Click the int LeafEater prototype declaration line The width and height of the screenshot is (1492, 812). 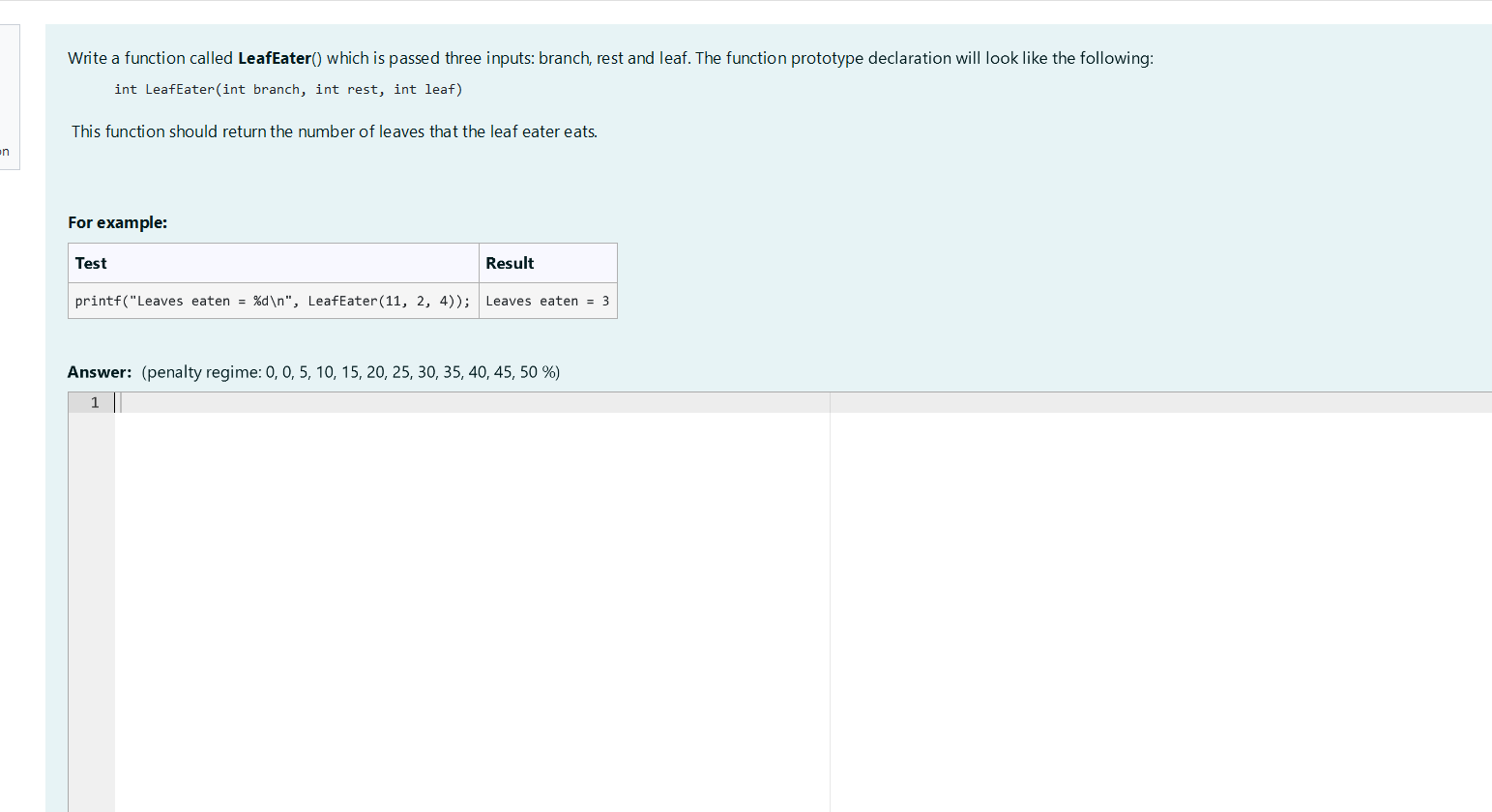tap(288, 89)
